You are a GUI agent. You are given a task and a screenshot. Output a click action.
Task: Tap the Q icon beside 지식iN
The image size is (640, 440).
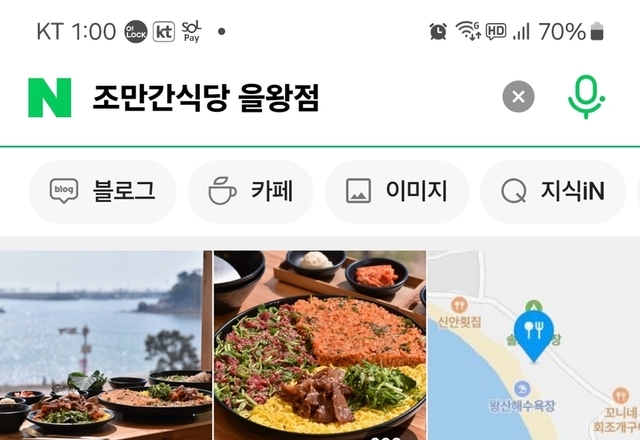point(513,191)
